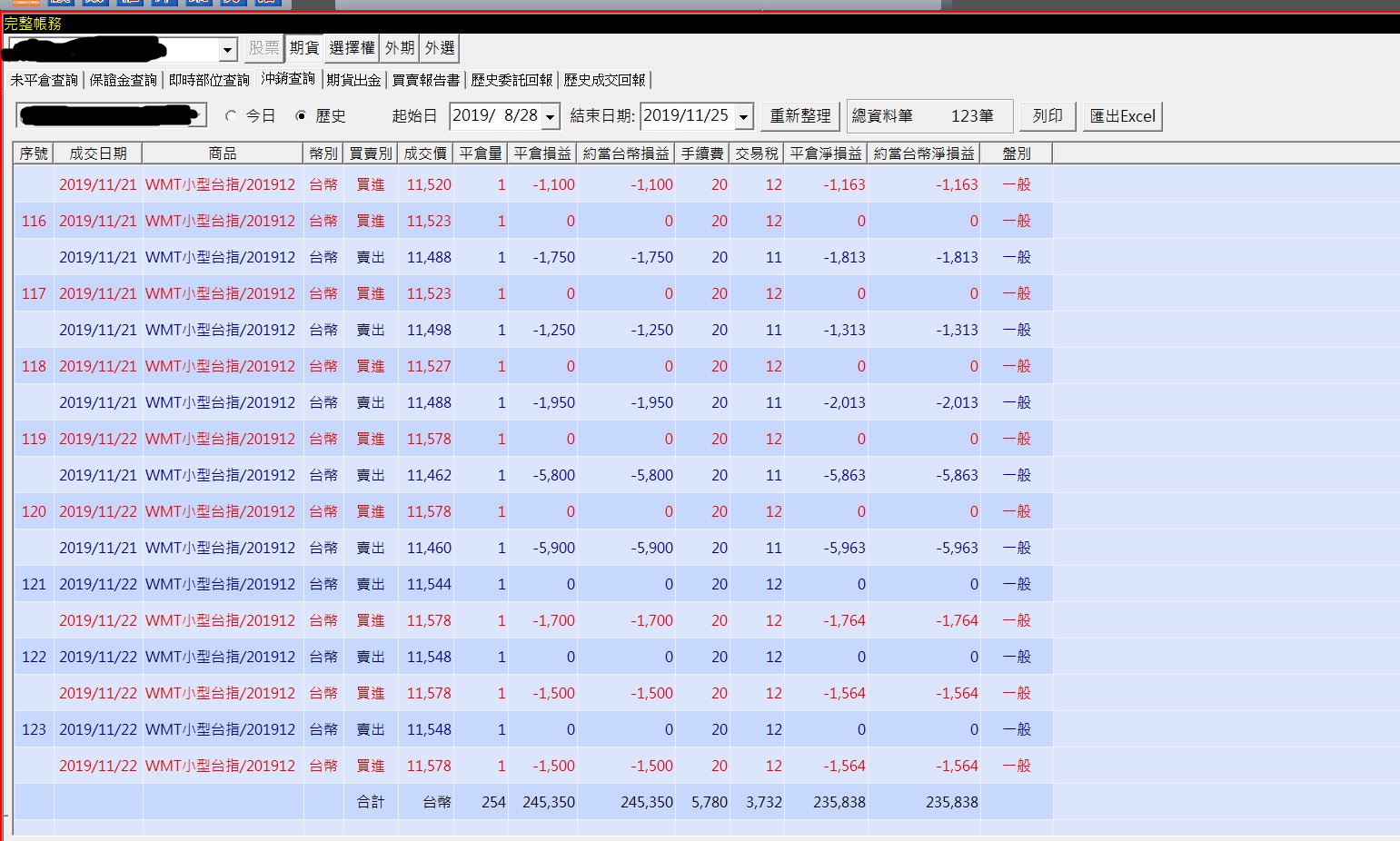1400x841 pixels.
Task: Open the end date dropdown arrow
Action: pyautogui.click(x=744, y=116)
